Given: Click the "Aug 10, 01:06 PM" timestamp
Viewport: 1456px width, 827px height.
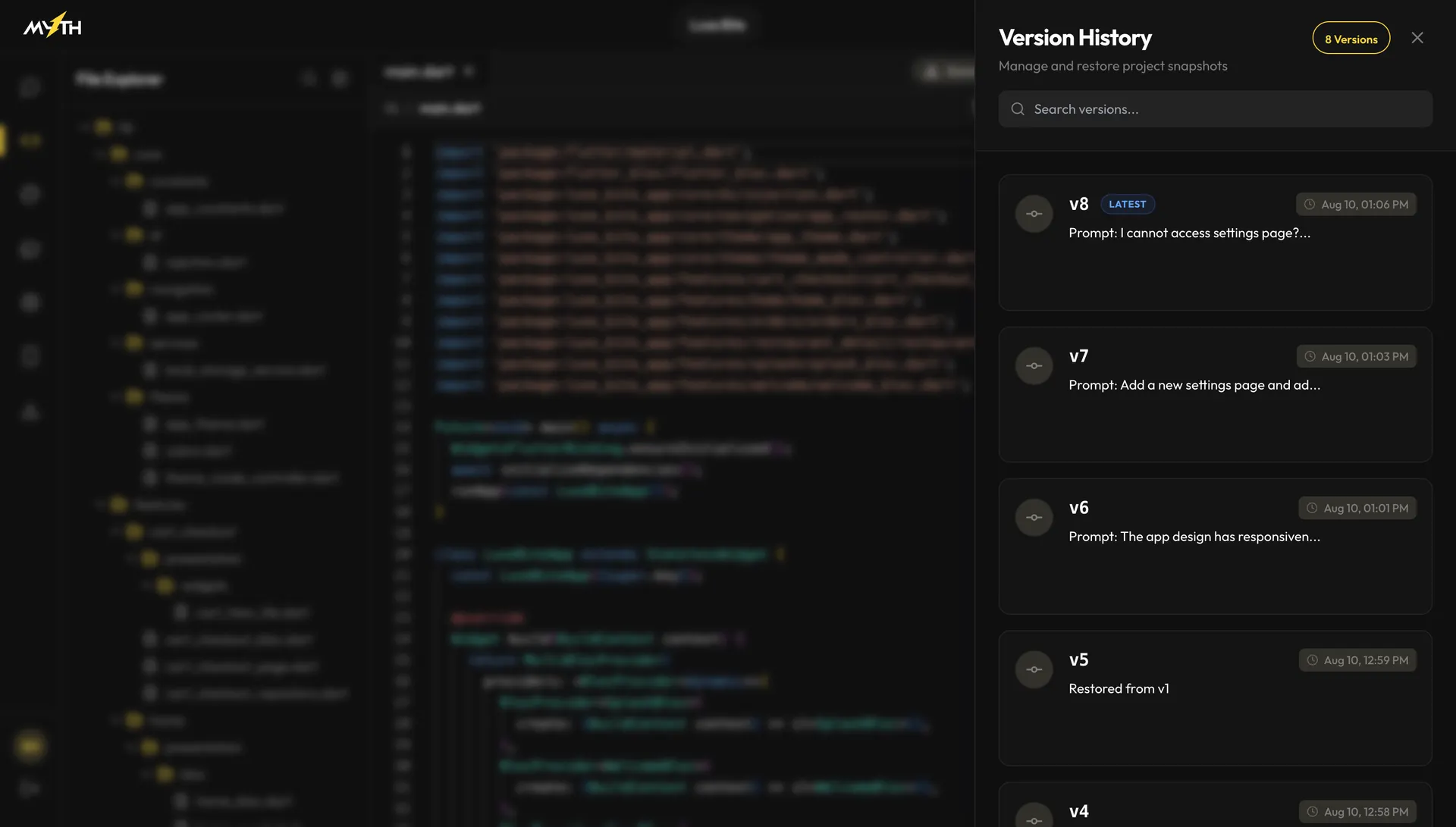Looking at the screenshot, I should [x=1356, y=205].
